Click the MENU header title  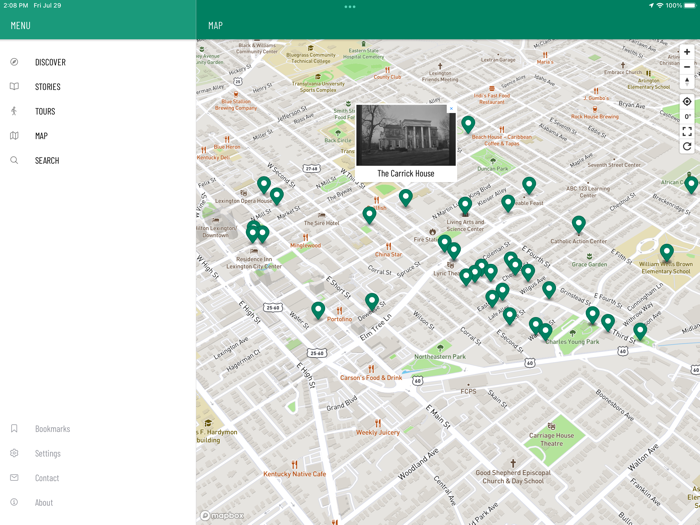[21, 25]
